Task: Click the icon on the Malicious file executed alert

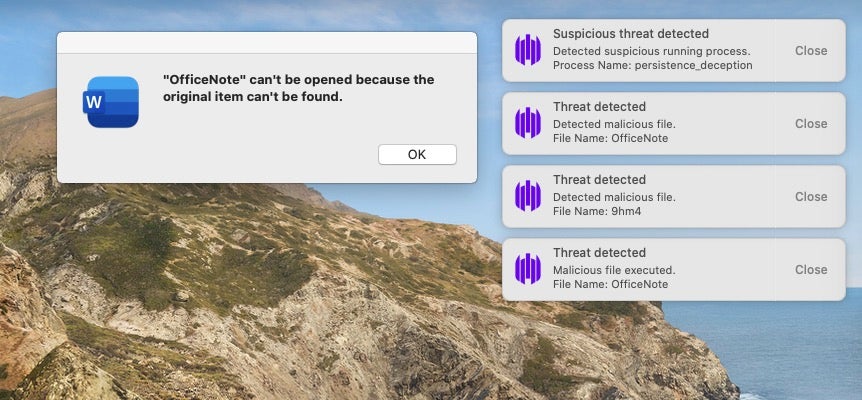Action: [x=527, y=269]
